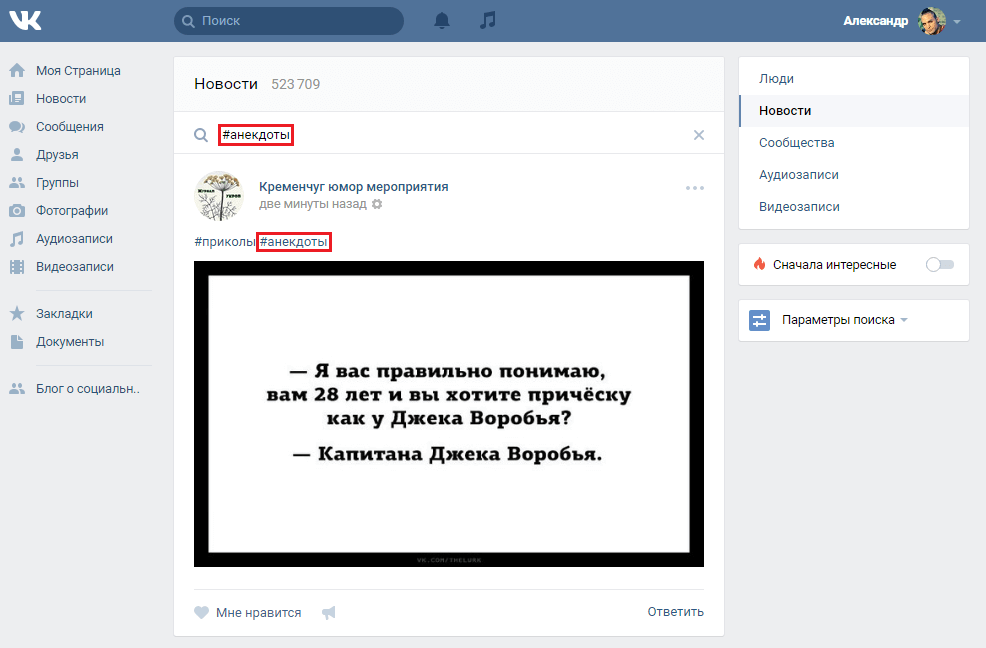This screenshot has height=648, width=986.
Task: Open the music note player icon
Action: pyautogui.click(x=488, y=21)
